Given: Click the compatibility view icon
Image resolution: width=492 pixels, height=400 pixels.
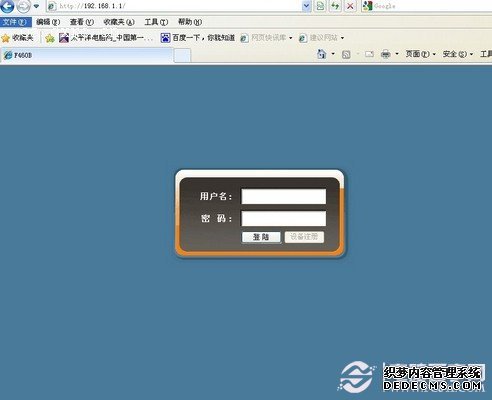Looking at the screenshot, I should tap(320, 6).
